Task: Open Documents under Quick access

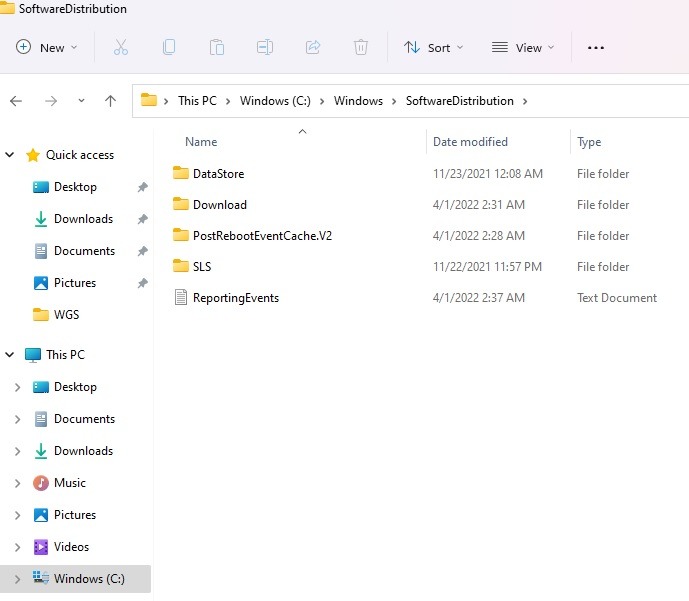Action: [x=84, y=251]
